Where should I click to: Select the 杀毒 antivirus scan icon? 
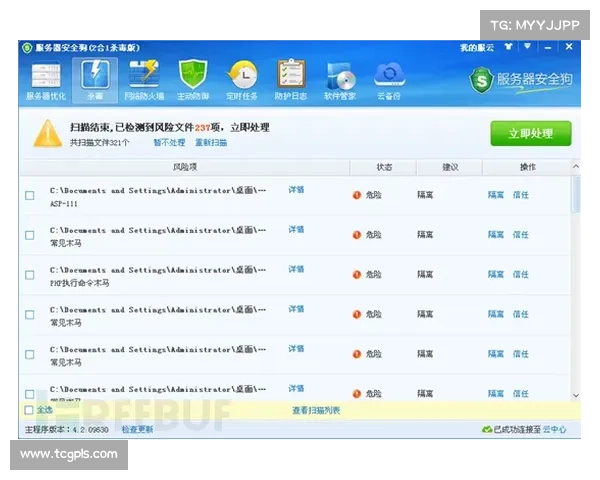pyautogui.click(x=94, y=80)
